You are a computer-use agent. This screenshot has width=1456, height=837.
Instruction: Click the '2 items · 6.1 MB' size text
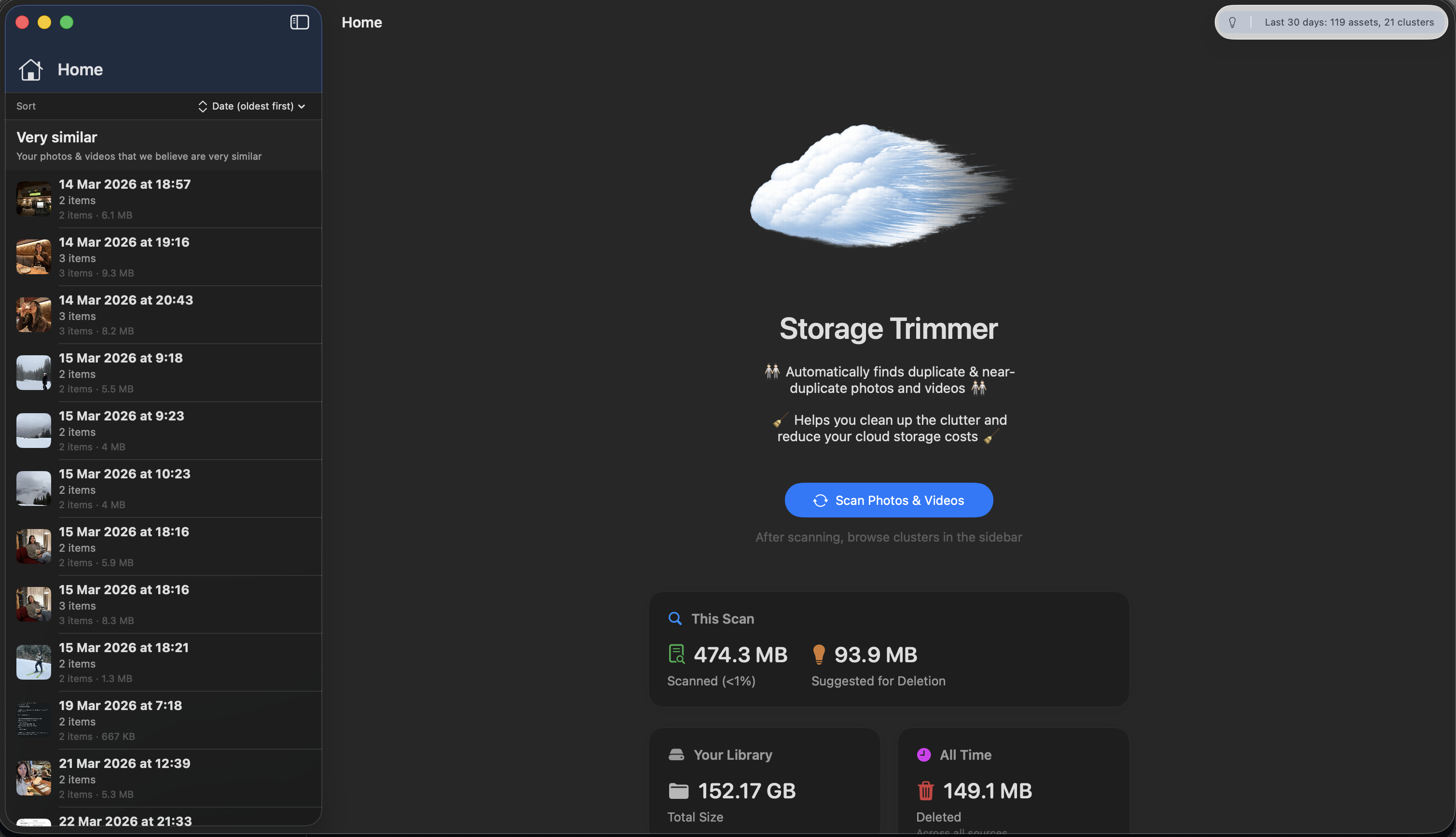click(96, 215)
